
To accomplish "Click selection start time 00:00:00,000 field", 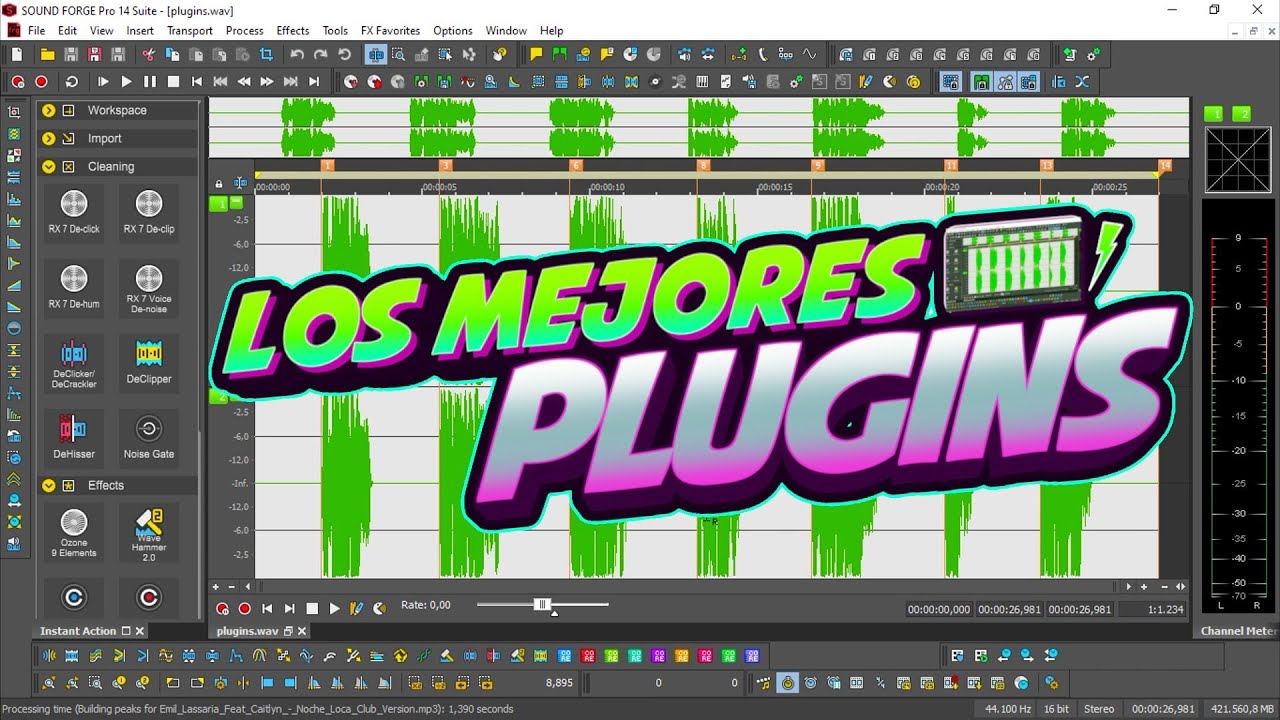I will coord(939,609).
